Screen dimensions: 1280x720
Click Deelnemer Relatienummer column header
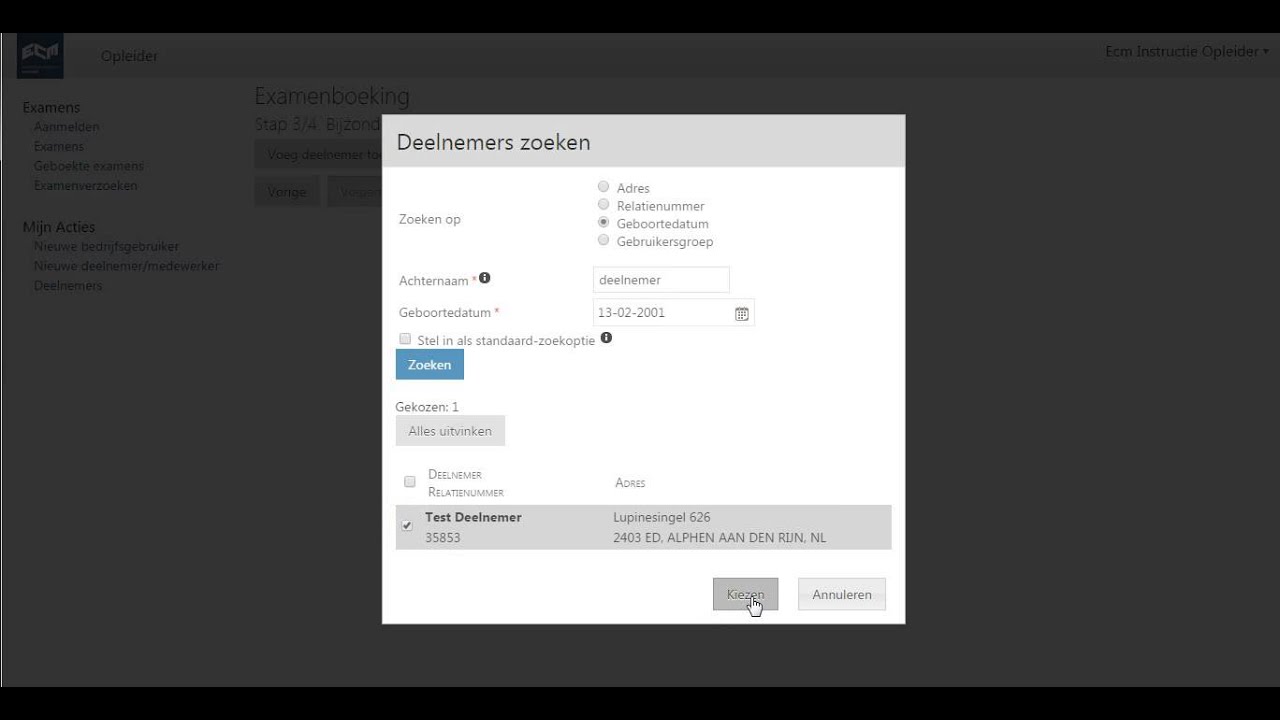click(466, 483)
